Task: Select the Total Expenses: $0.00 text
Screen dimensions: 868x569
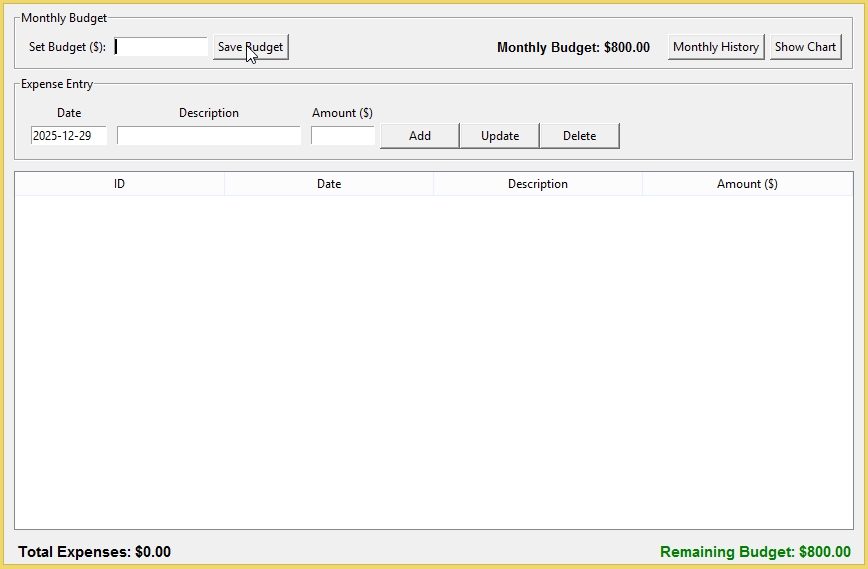Action: (95, 552)
